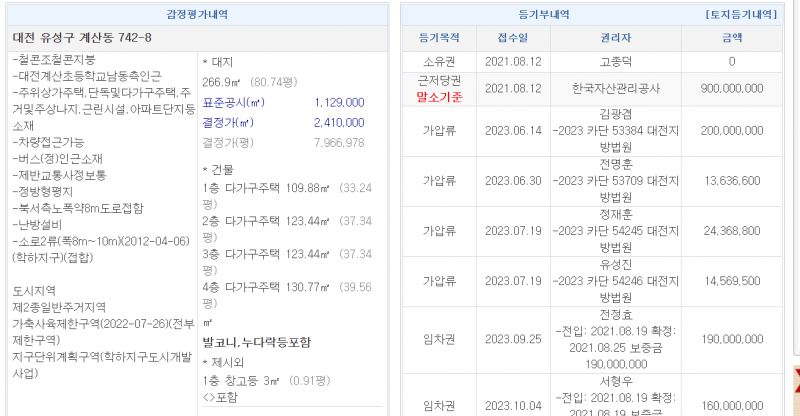The width and height of the screenshot is (800, 416).
Task: Click the 2023.06.30 receipt date
Action: pos(512,181)
